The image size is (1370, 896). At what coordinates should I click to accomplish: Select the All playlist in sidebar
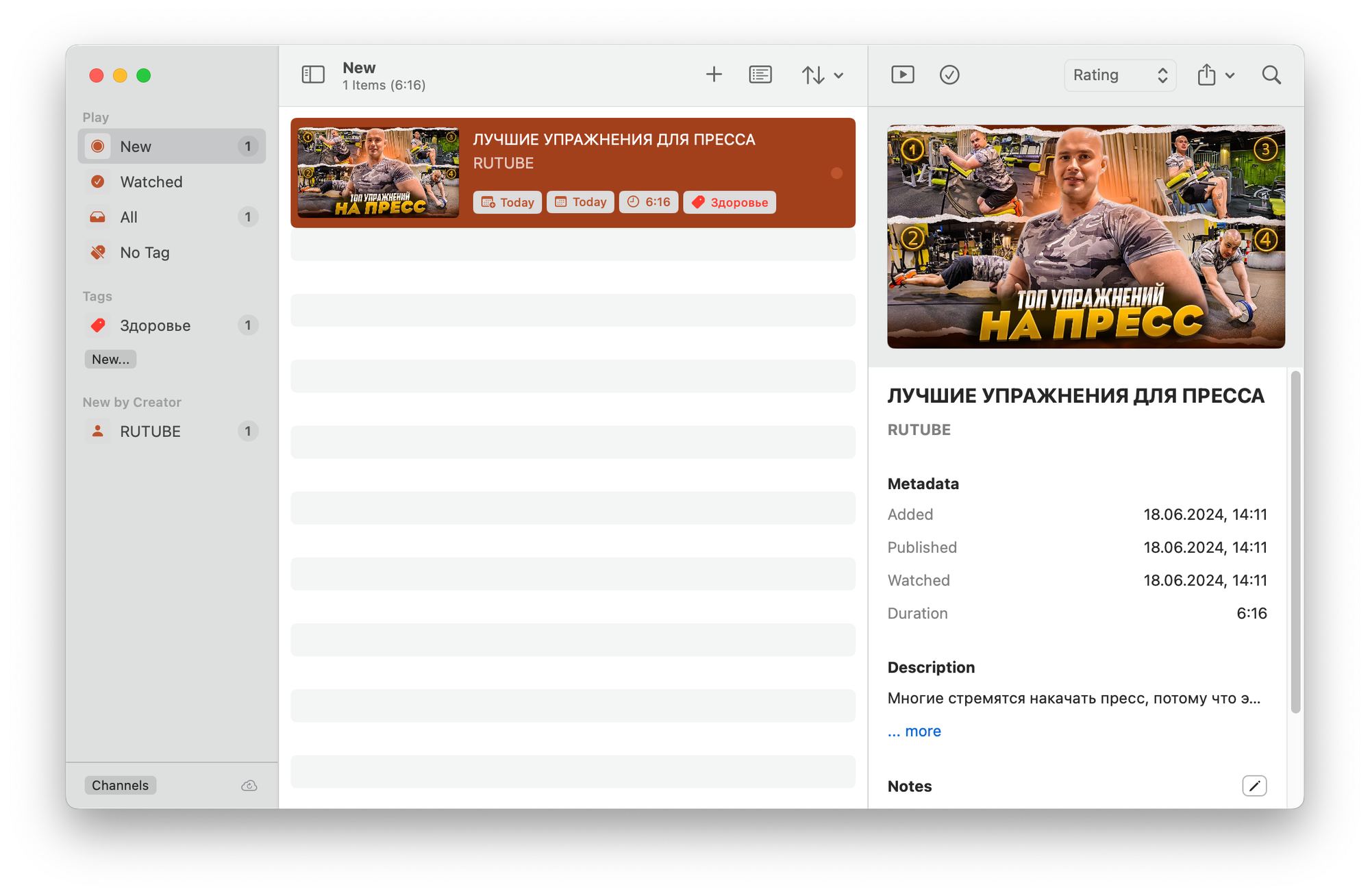(129, 217)
